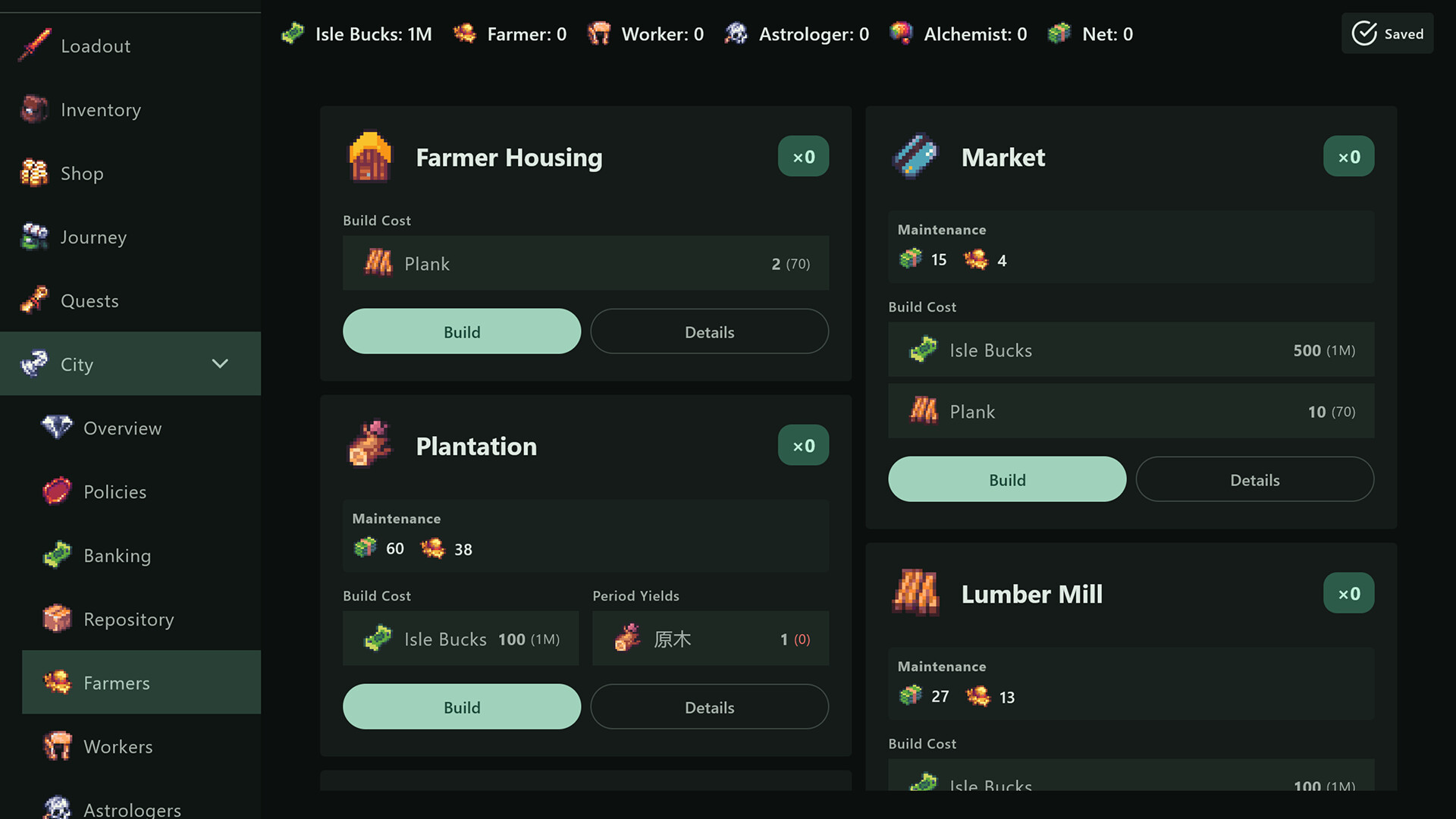The width and height of the screenshot is (1456, 819).
Task: Click the Farmer Housing building icon
Action: click(369, 157)
